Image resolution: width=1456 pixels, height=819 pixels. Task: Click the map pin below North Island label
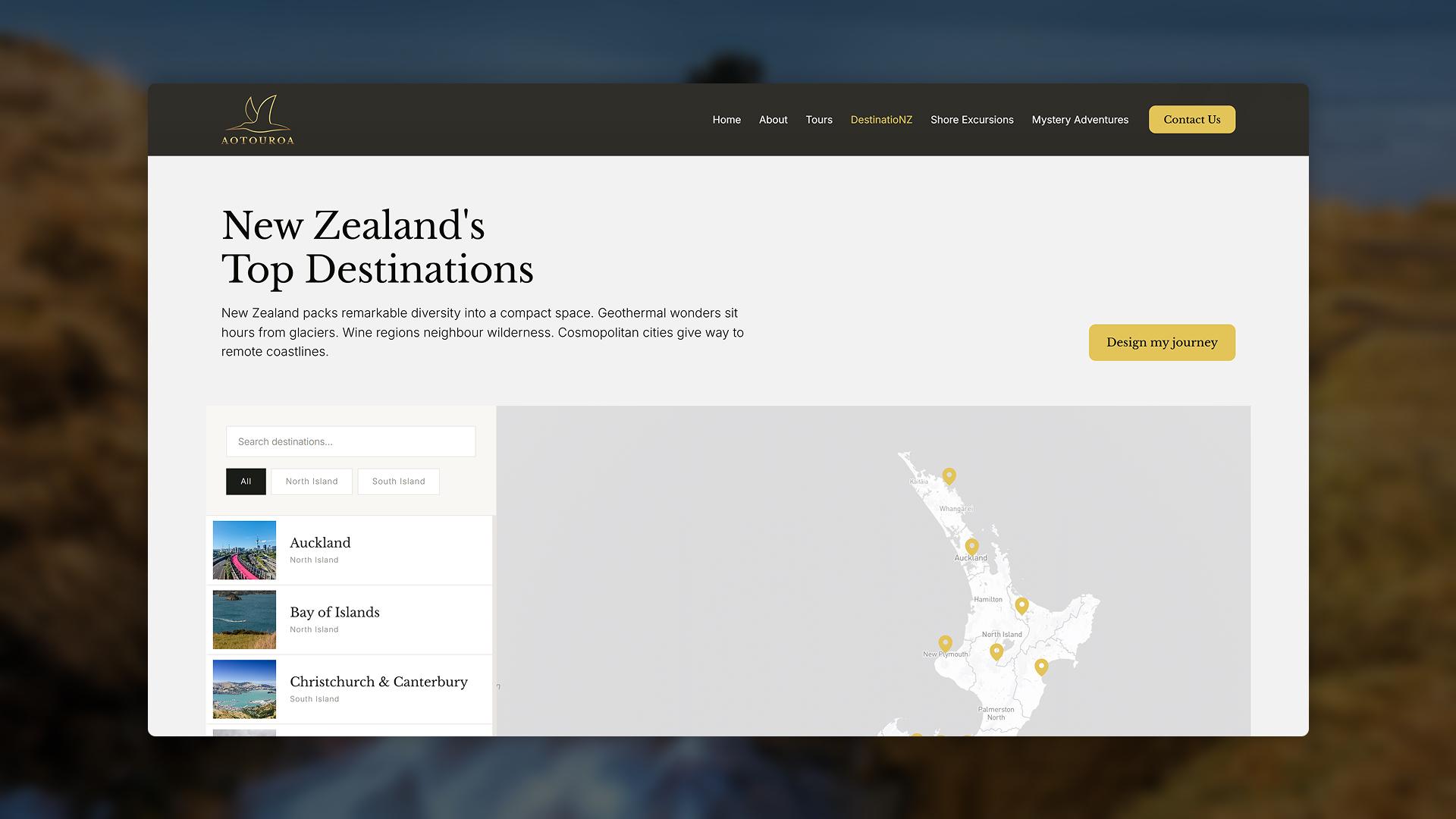(x=996, y=651)
